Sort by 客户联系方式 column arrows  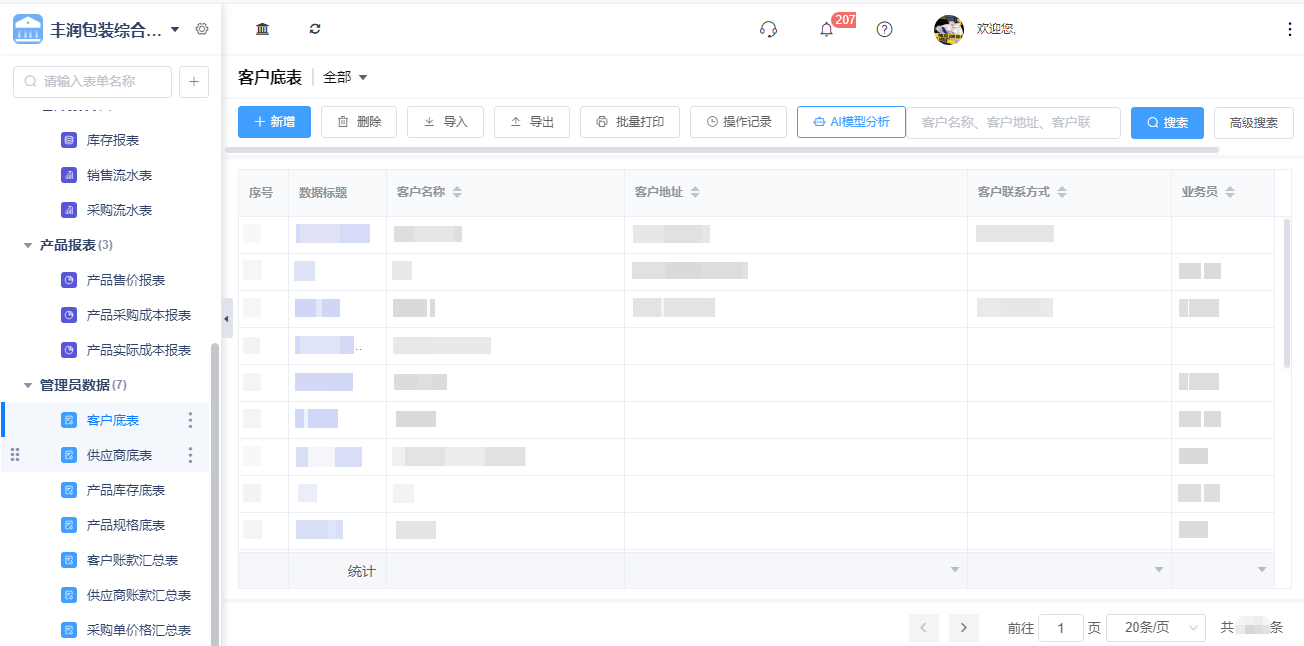pos(1062,192)
